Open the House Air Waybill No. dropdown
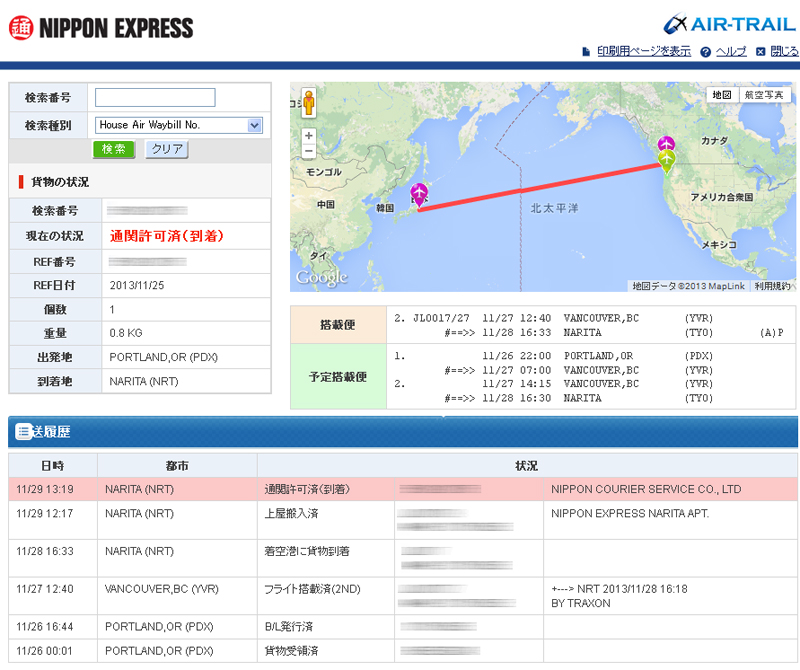Screen dimensions: 800x670 click(x=179, y=125)
